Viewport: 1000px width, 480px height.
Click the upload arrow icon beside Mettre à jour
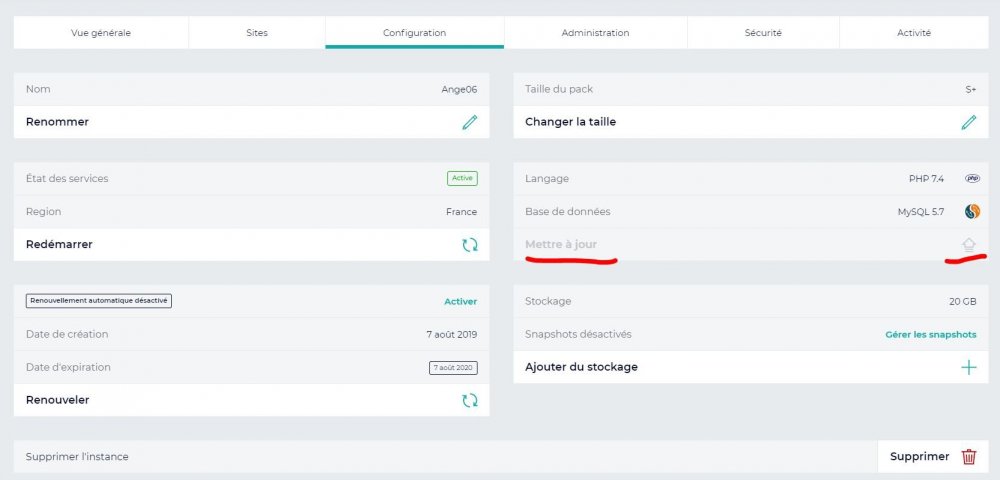click(x=969, y=245)
